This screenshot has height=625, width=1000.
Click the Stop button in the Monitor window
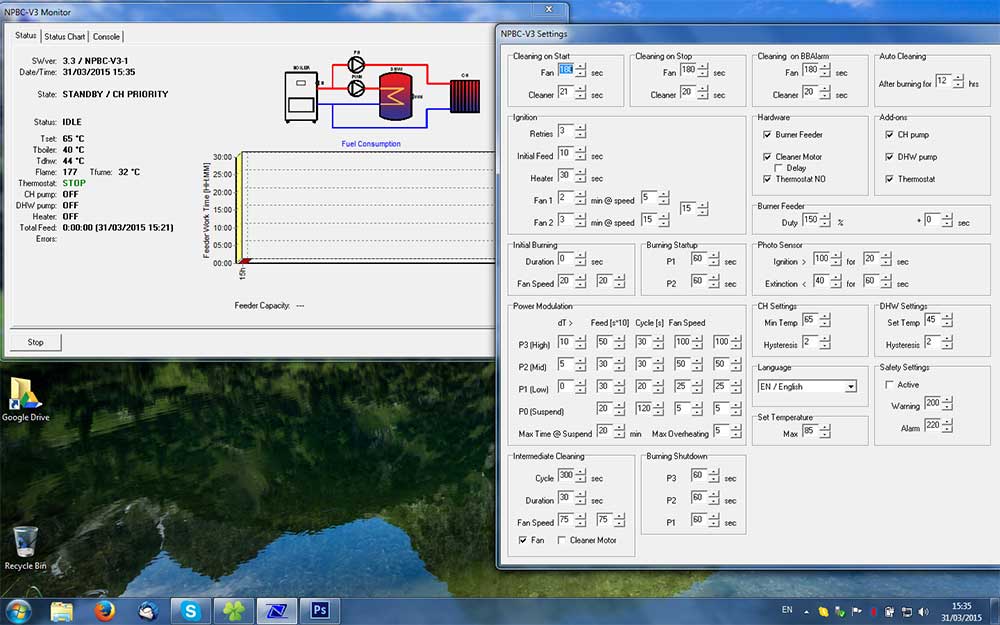[34, 341]
